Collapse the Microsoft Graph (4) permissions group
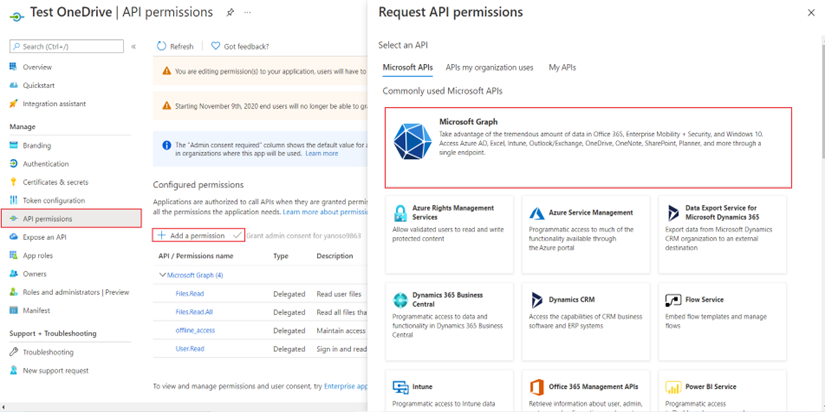This screenshot has height=412, width=825. (x=163, y=275)
